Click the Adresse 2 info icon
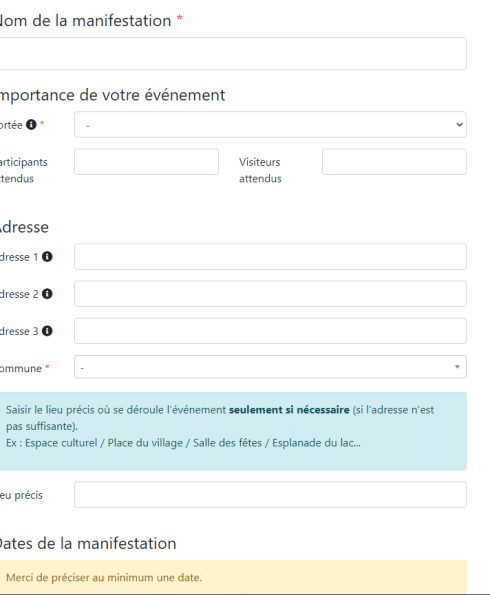The image size is (490, 595). (47, 294)
